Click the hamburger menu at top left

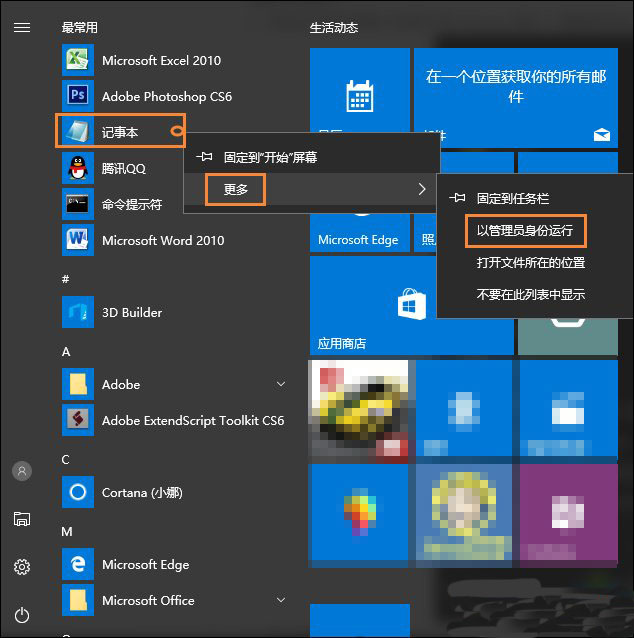(x=22, y=27)
